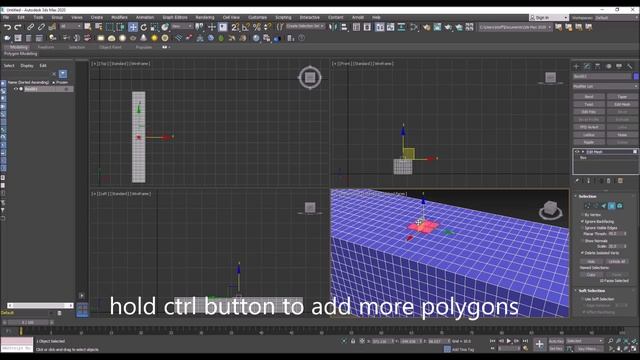Collapse the Selection rollout
Viewport: 640px width, 360px height.
[x=576, y=196]
